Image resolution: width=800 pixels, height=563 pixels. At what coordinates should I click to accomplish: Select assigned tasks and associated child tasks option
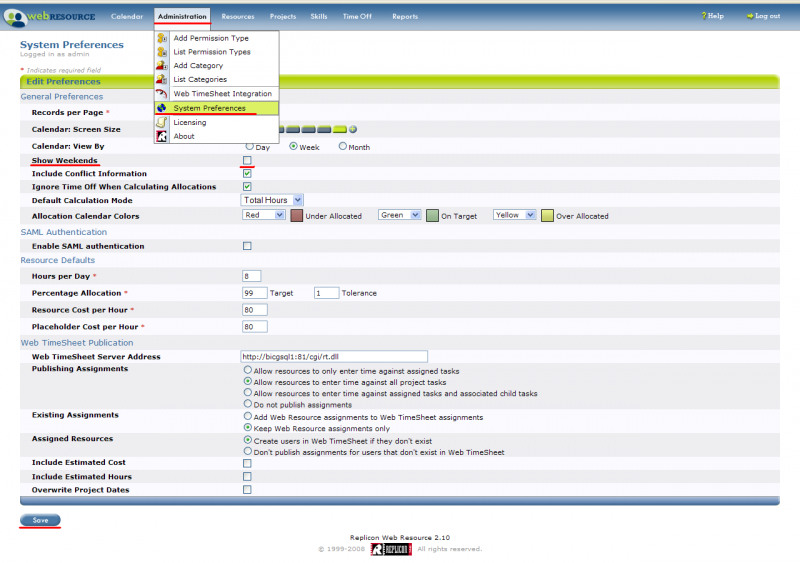pyautogui.click(x=247, y=393)
